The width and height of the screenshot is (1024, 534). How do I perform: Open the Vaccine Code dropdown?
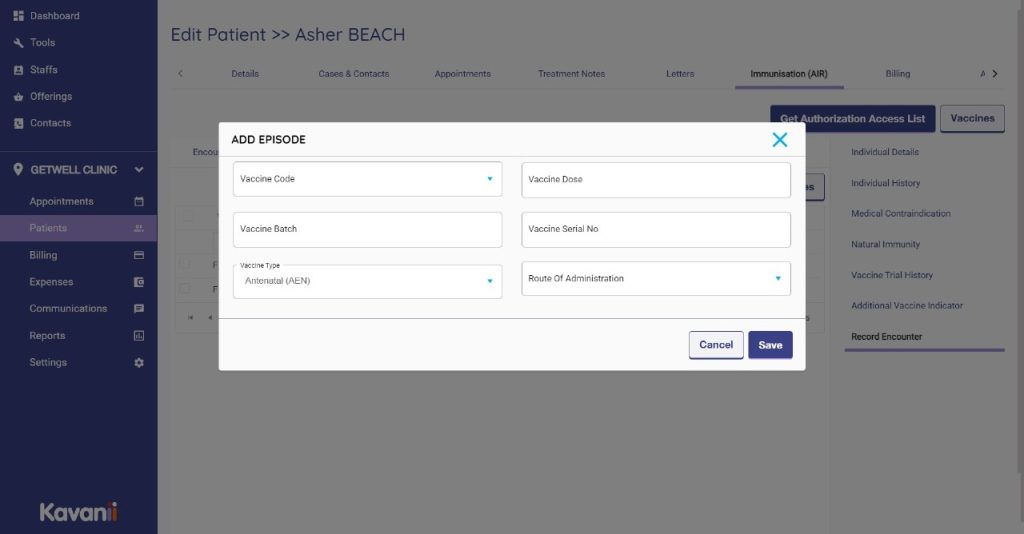coord(489,179)
